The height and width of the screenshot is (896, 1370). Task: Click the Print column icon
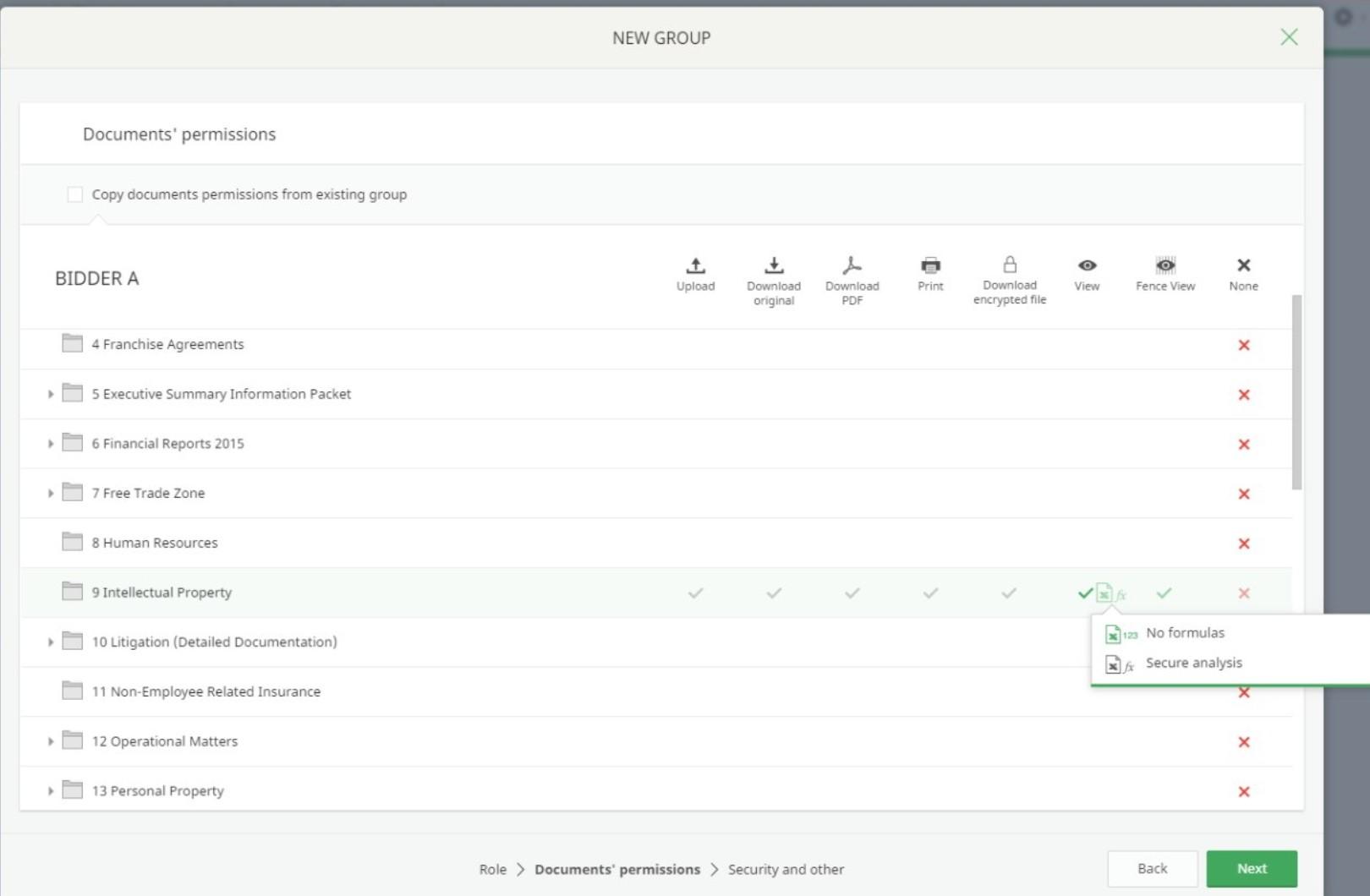[x=930, y=265]
